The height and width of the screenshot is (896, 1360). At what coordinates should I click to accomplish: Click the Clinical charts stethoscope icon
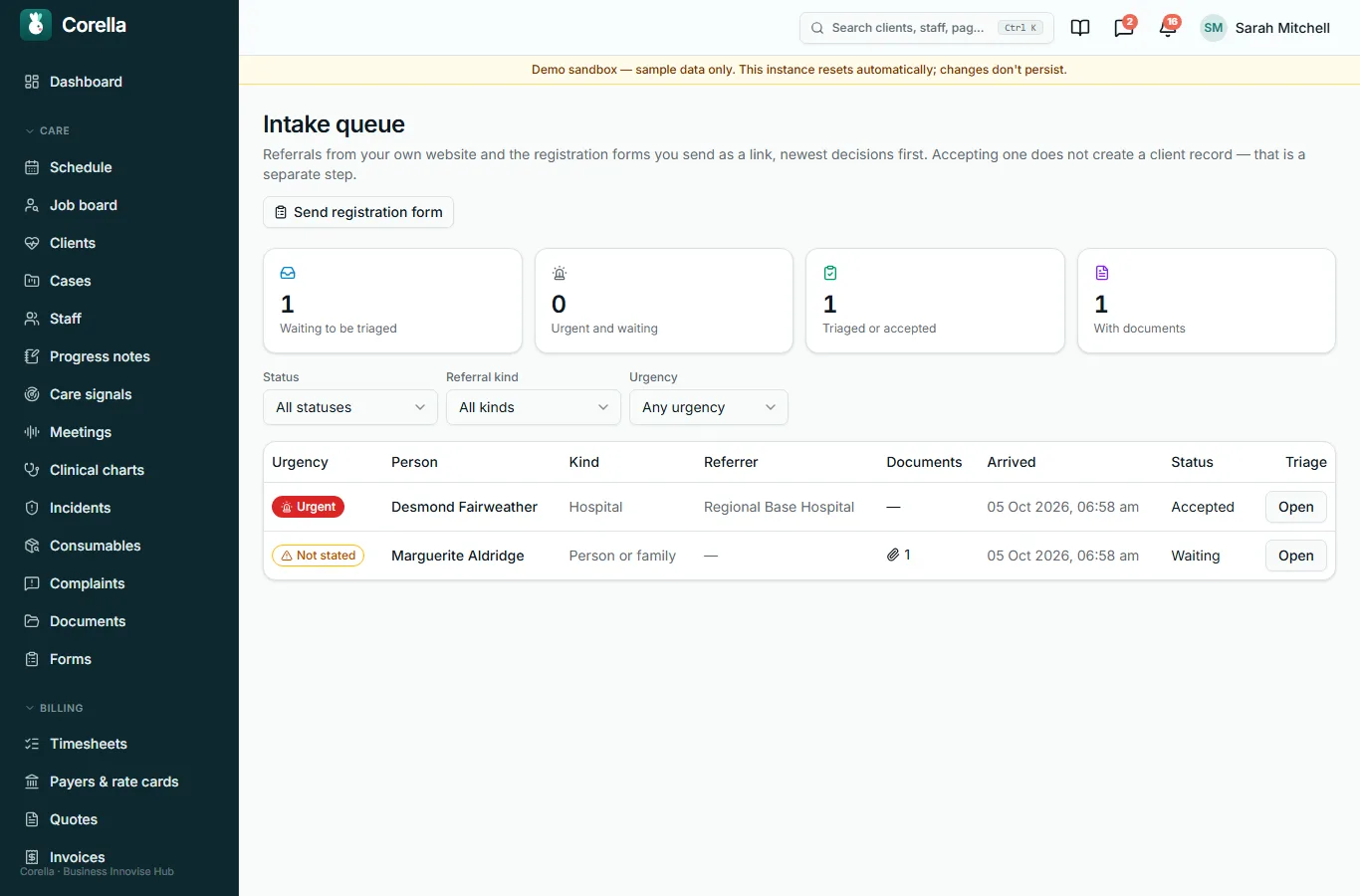coord(32,470)
